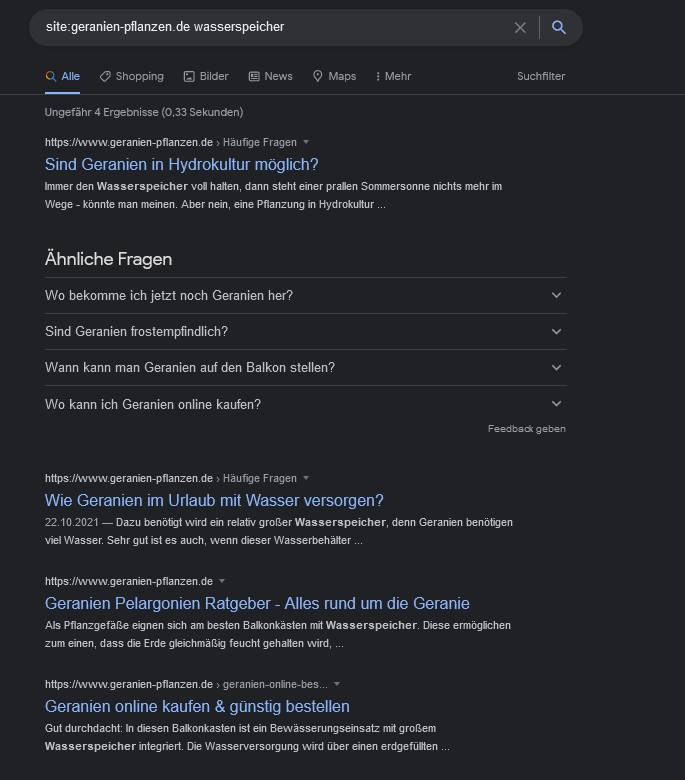Expand "Wo kann ich Geranien online kaufen?"
685x780 pixels.
click(305, 404)
